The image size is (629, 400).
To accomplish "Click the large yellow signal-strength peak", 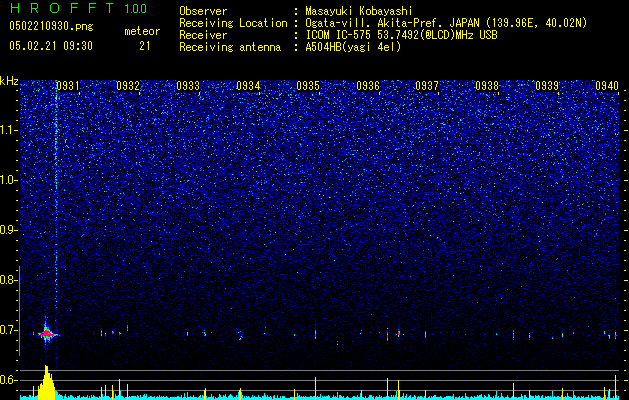I will click(46, 382).
